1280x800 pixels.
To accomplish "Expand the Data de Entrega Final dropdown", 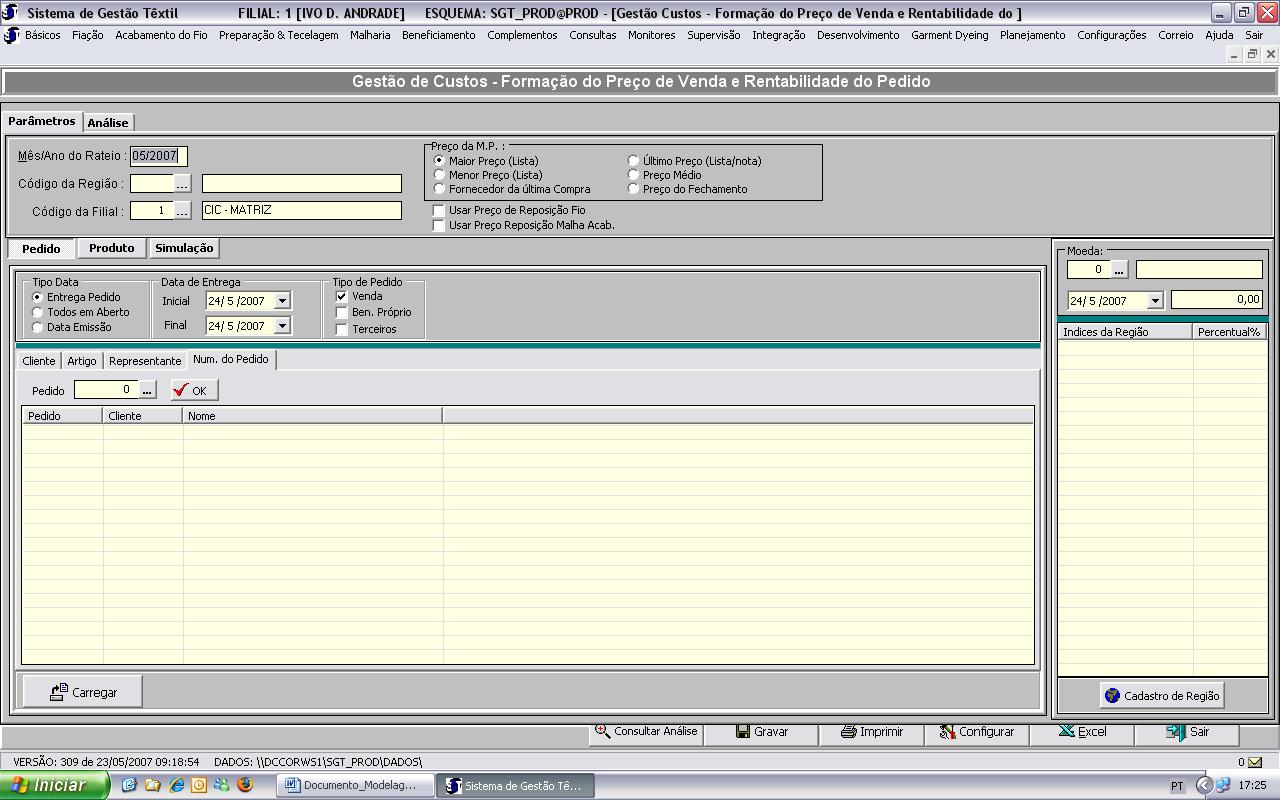I will click(x=282, y=326).
